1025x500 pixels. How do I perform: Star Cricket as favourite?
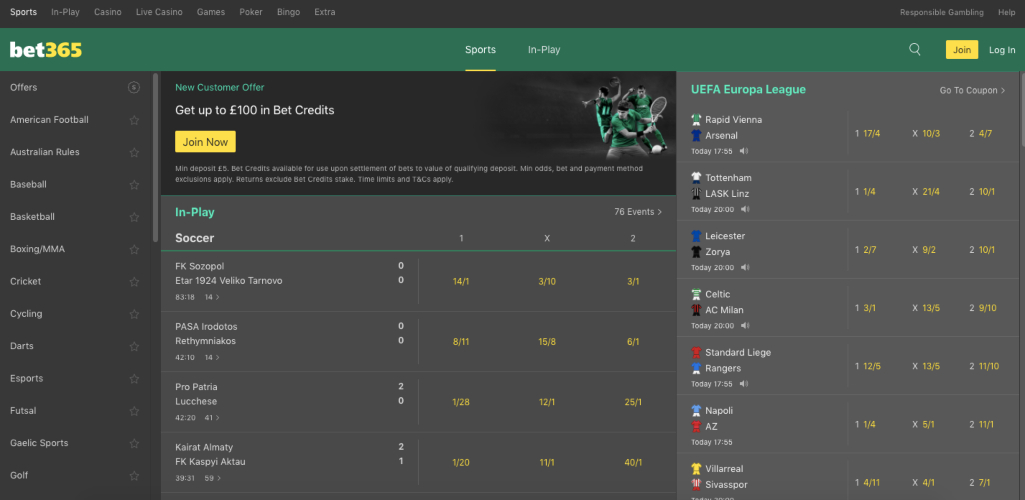coord(134,282)
